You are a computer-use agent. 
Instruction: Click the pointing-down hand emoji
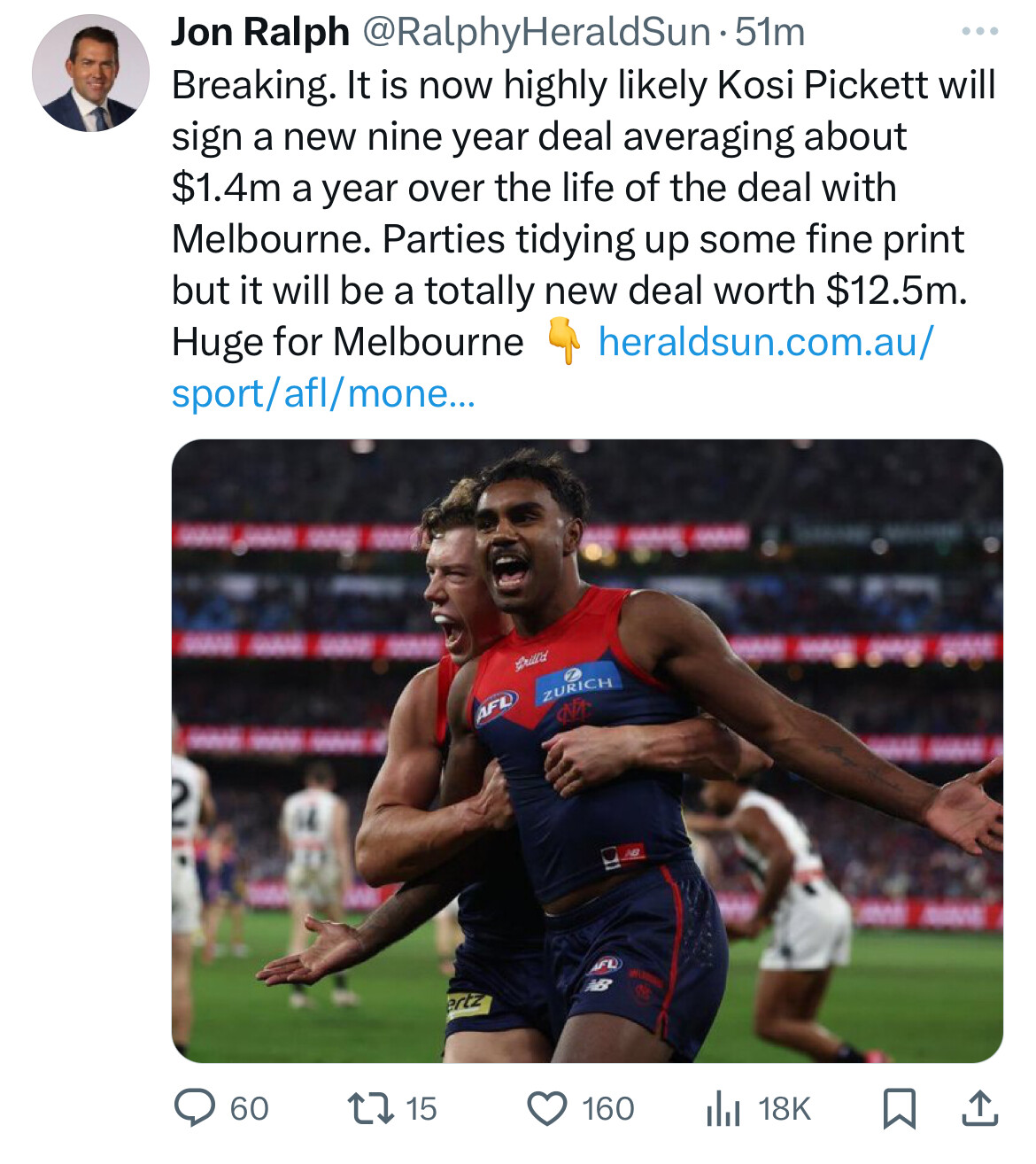563,343
